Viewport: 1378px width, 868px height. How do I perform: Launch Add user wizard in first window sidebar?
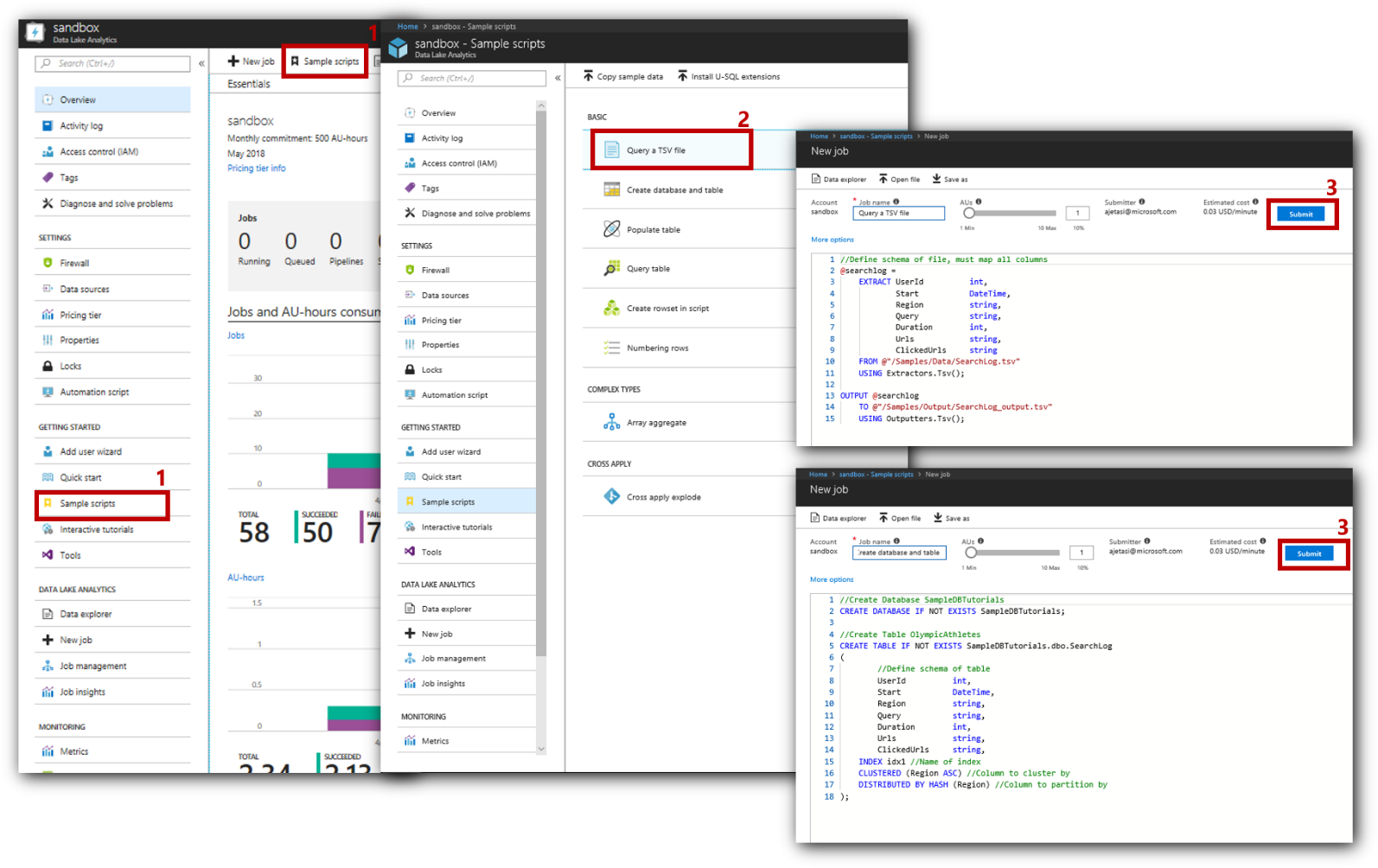coord(112,452)
